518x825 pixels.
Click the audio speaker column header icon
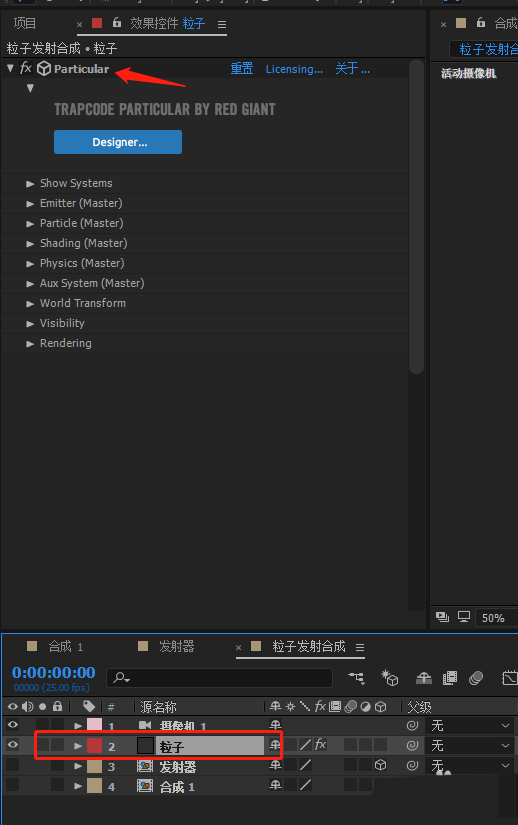tap(28, 706)
